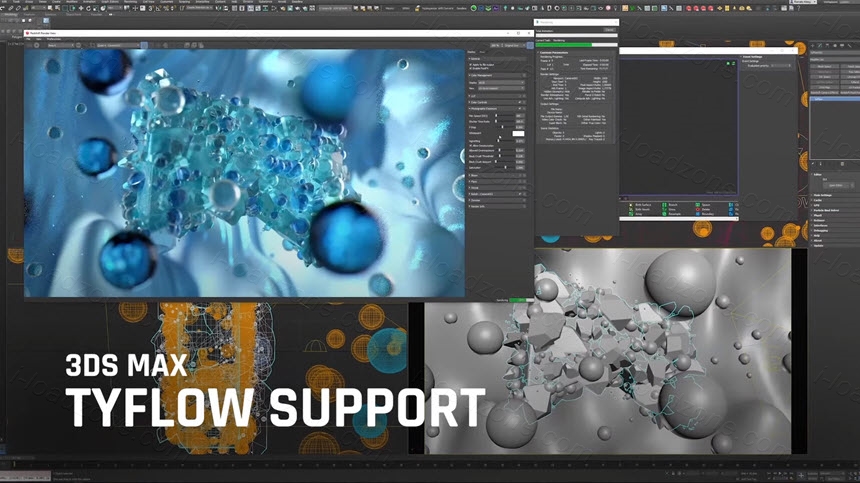Open selection filter dropdown in main toolbar

click(x=38, y=8)
